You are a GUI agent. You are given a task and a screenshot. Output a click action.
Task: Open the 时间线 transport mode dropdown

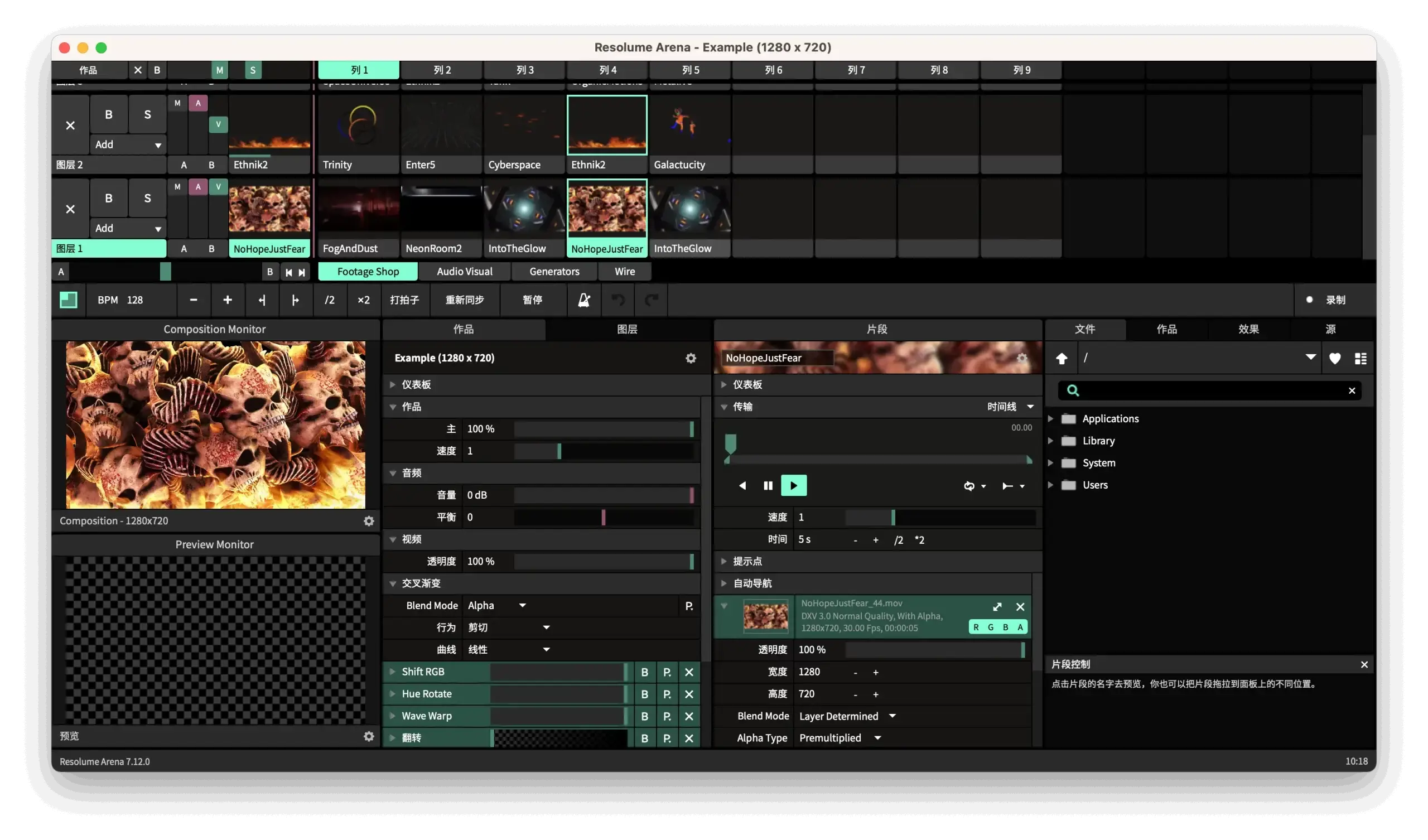click(x=1010, y=407)
